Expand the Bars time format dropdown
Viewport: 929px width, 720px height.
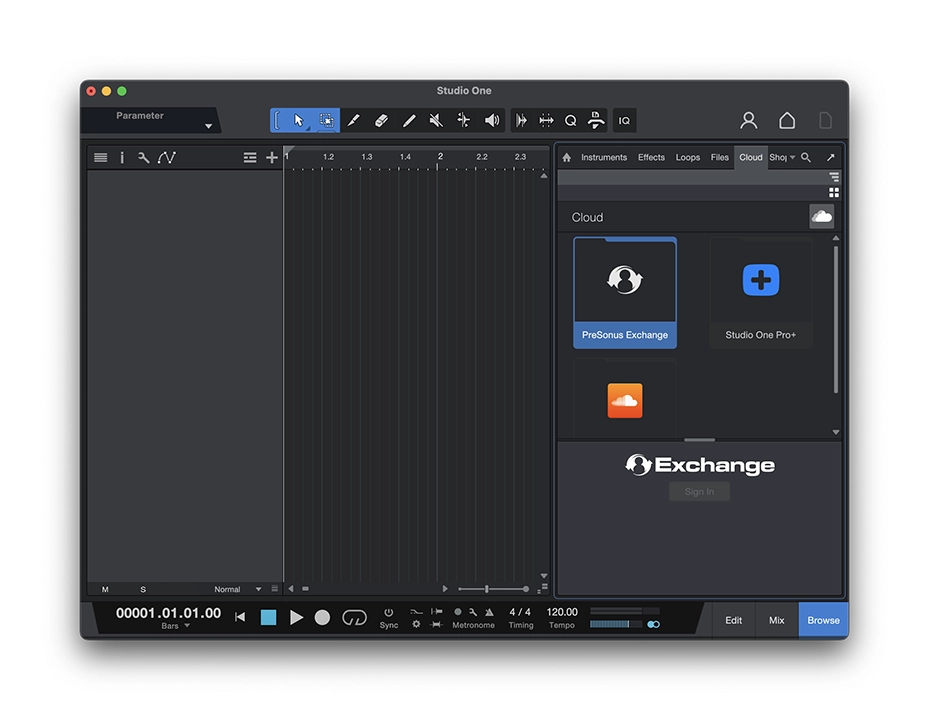click(x=186, y=627)
